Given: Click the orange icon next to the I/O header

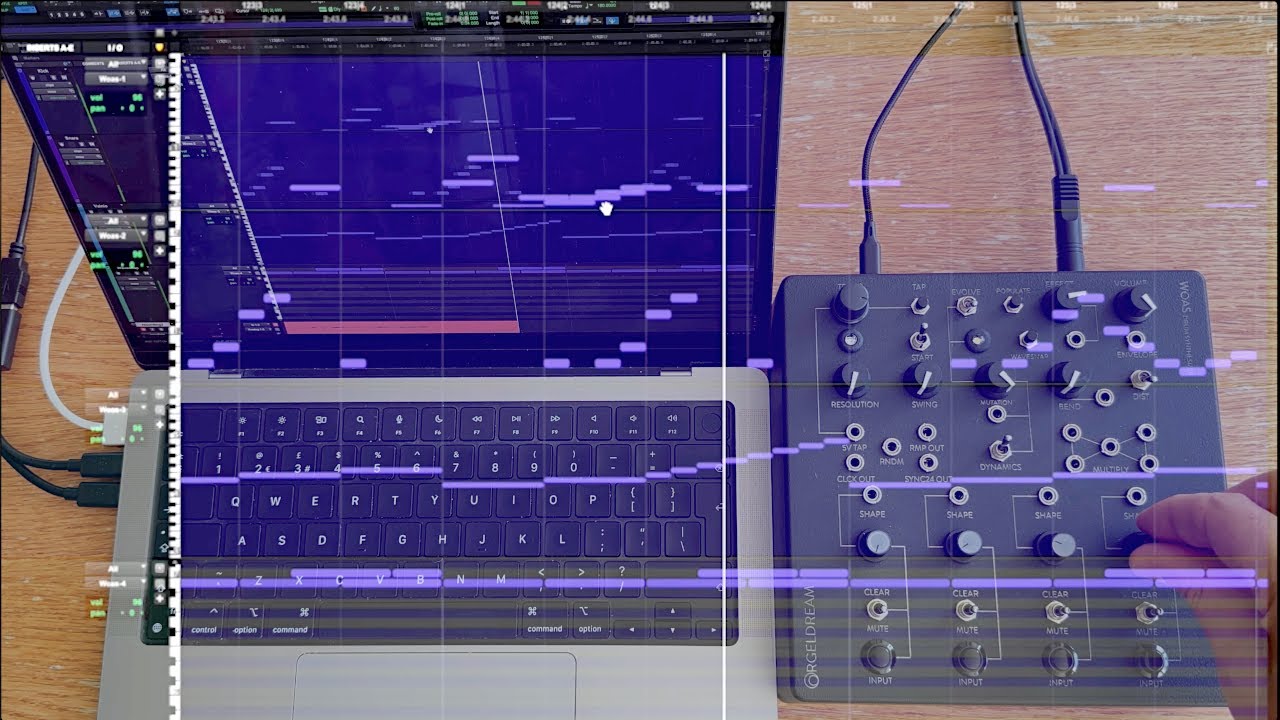Looking at the screenshot, I should [x=159, y=47].
